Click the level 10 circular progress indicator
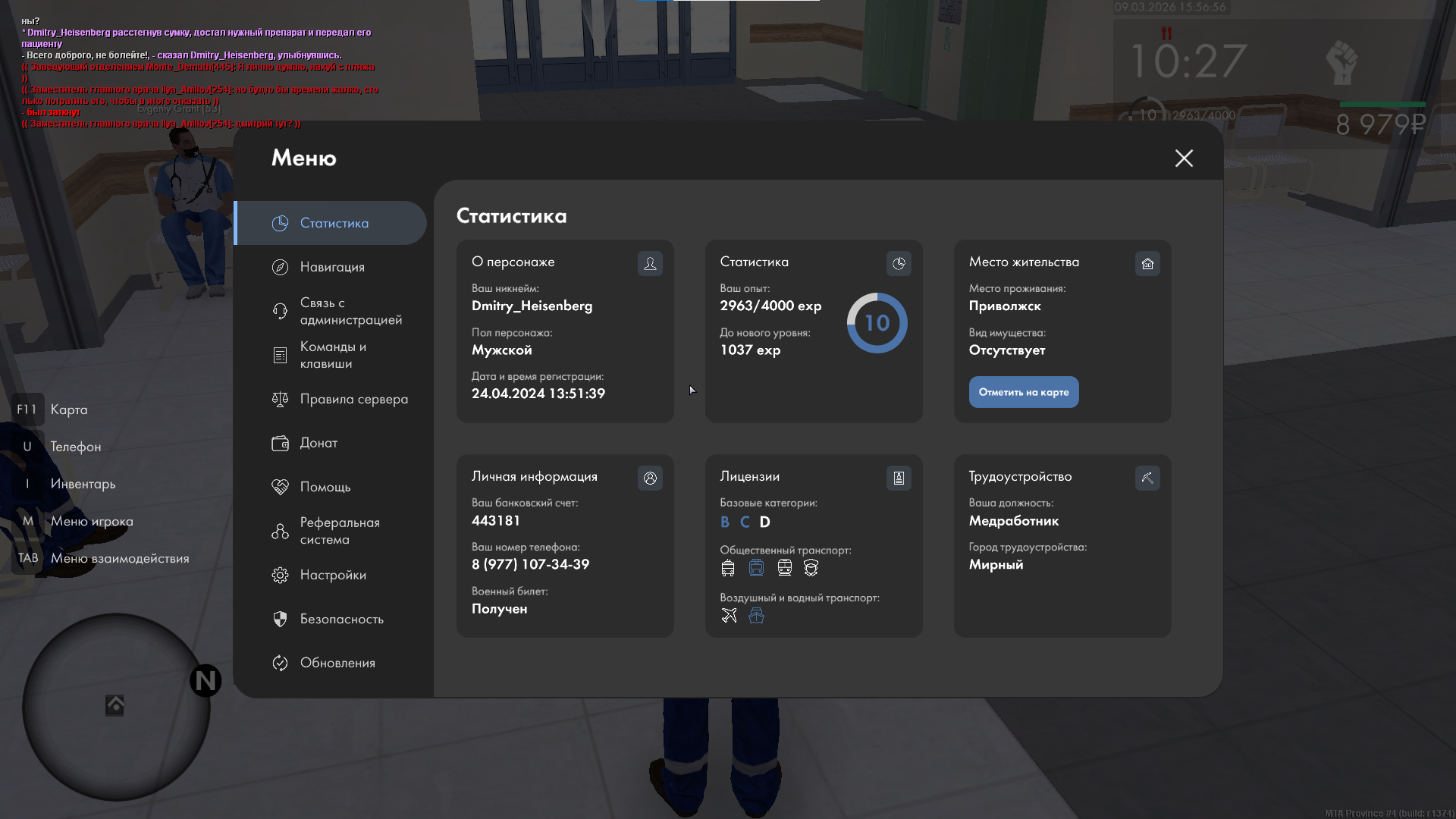The width and height of the screenshot is (1456, 819). pyautogui.click(x=877, y=323)
